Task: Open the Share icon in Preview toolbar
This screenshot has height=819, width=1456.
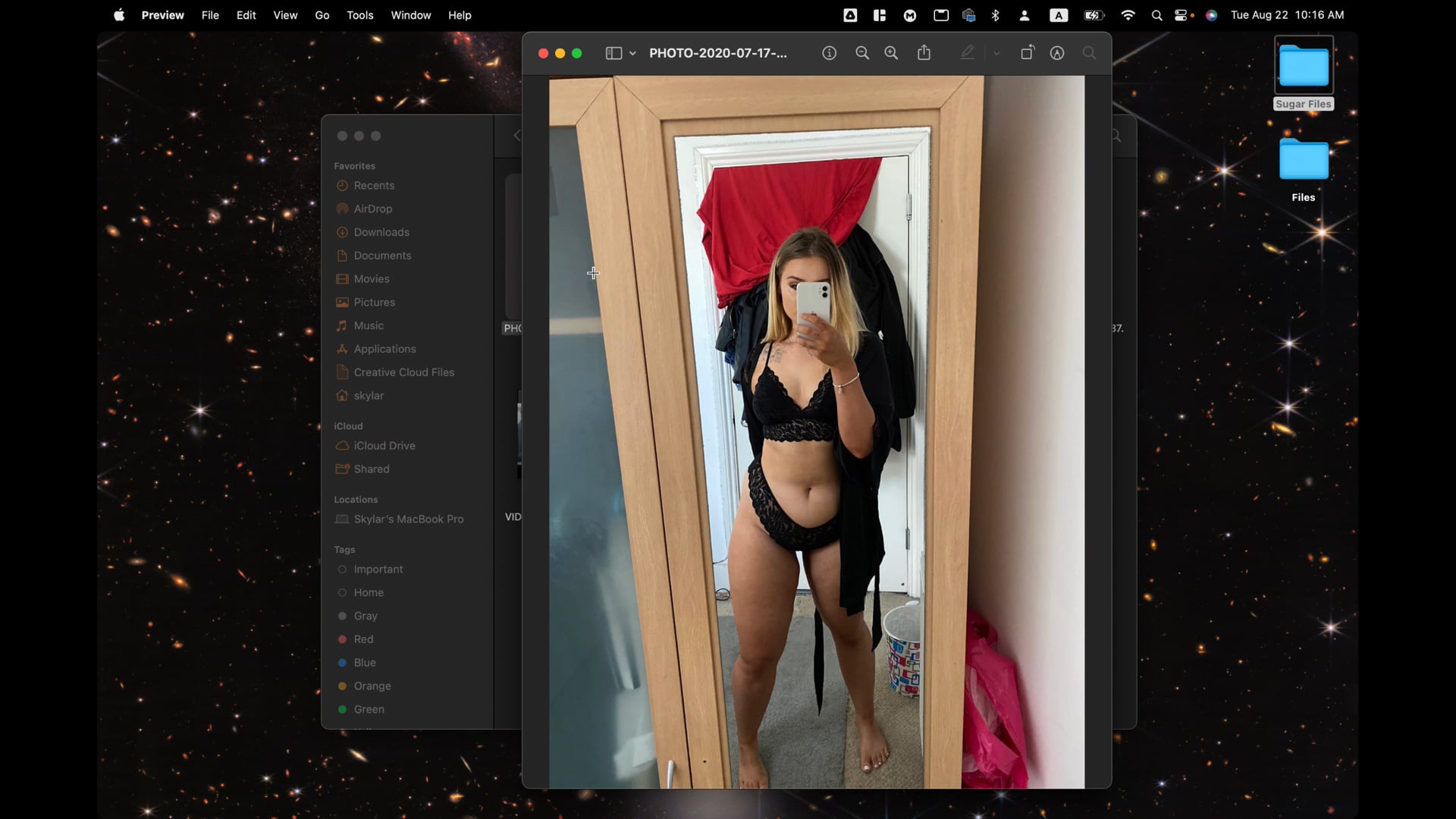Action: point(924,53)
